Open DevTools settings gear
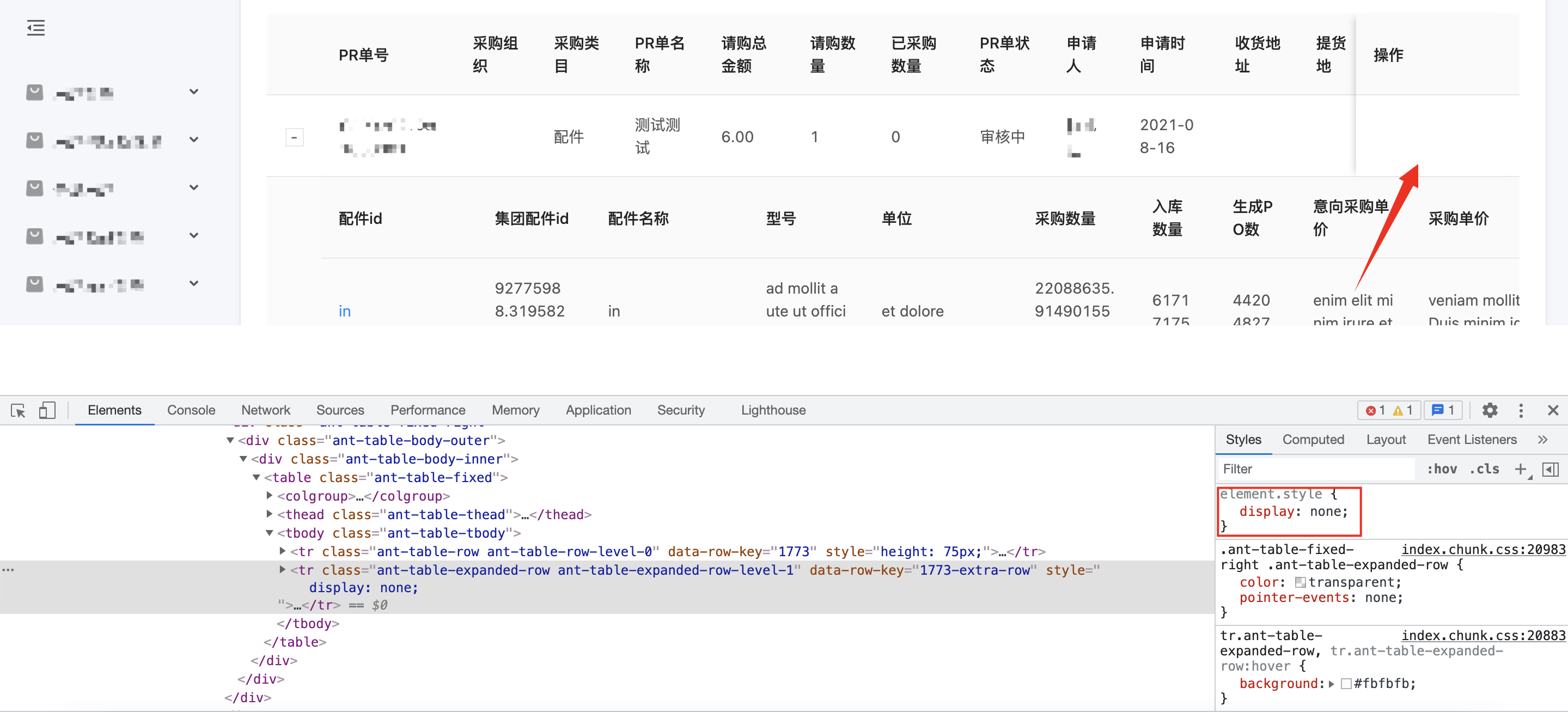This screenshot has width=1568, height=712. point(1490,410)
